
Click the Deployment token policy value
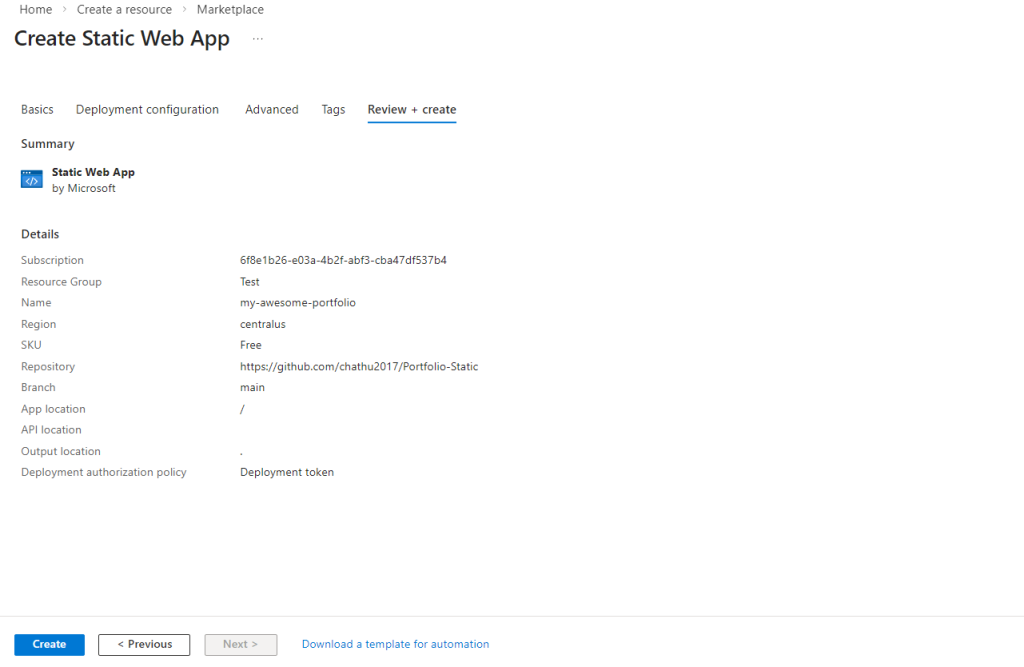pos(287,472)
